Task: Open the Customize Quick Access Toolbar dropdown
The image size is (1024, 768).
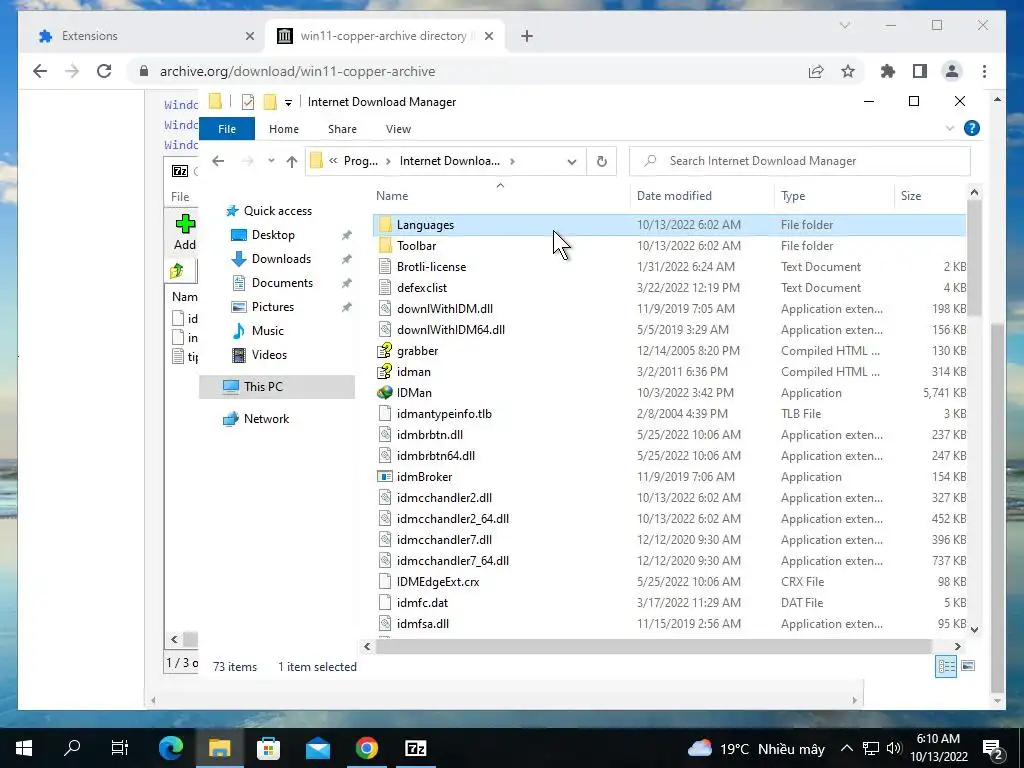Action: pos(288,103)
